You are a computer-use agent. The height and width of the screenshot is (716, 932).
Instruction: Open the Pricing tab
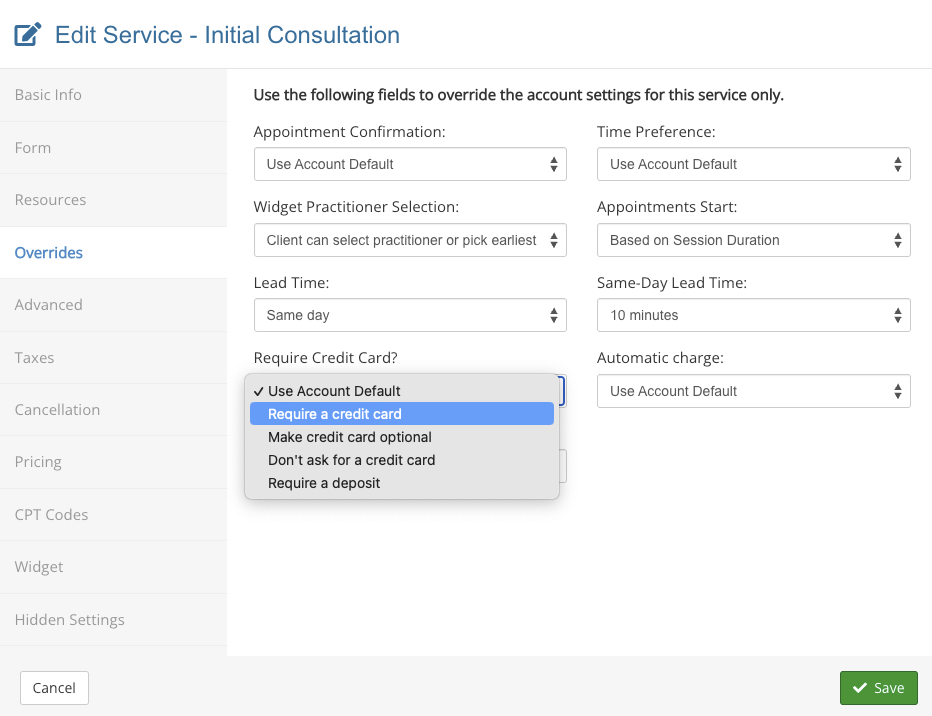pyautogui.click(x=38, y=462)
